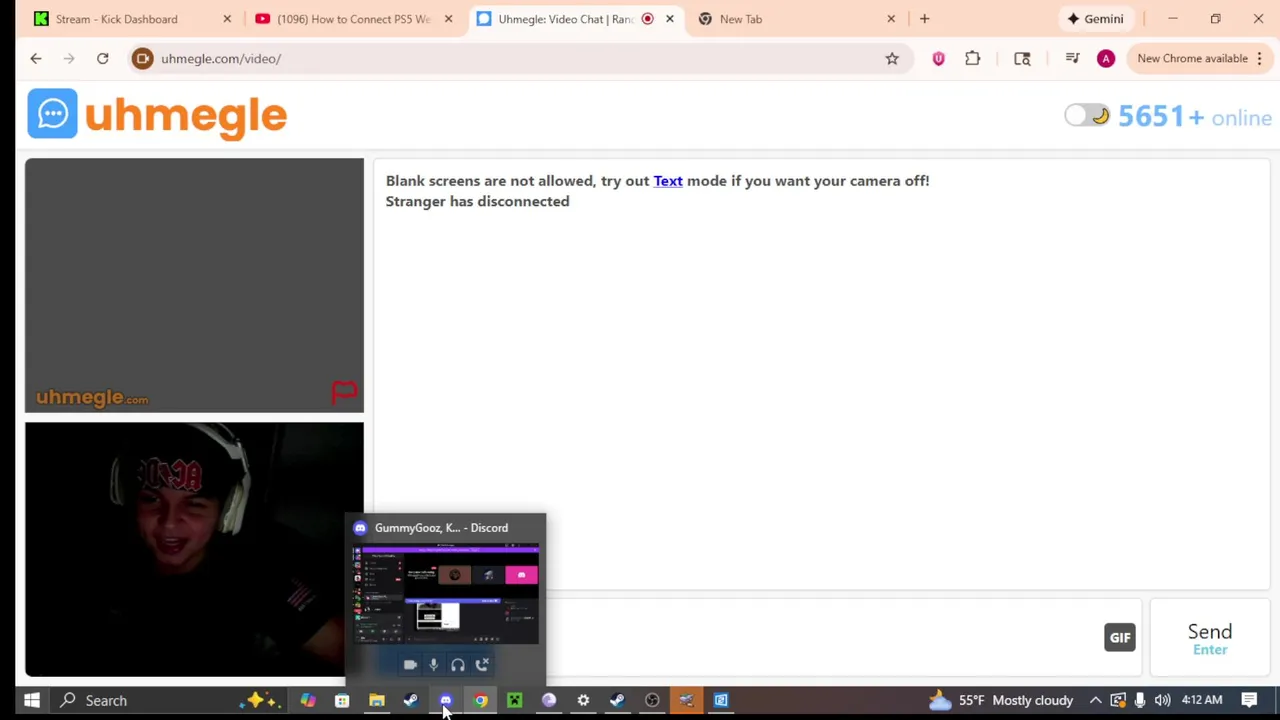The width and height of the screenshot is (1280, 720).
Task: Open the media controls icon
Action: [1072, 59]
